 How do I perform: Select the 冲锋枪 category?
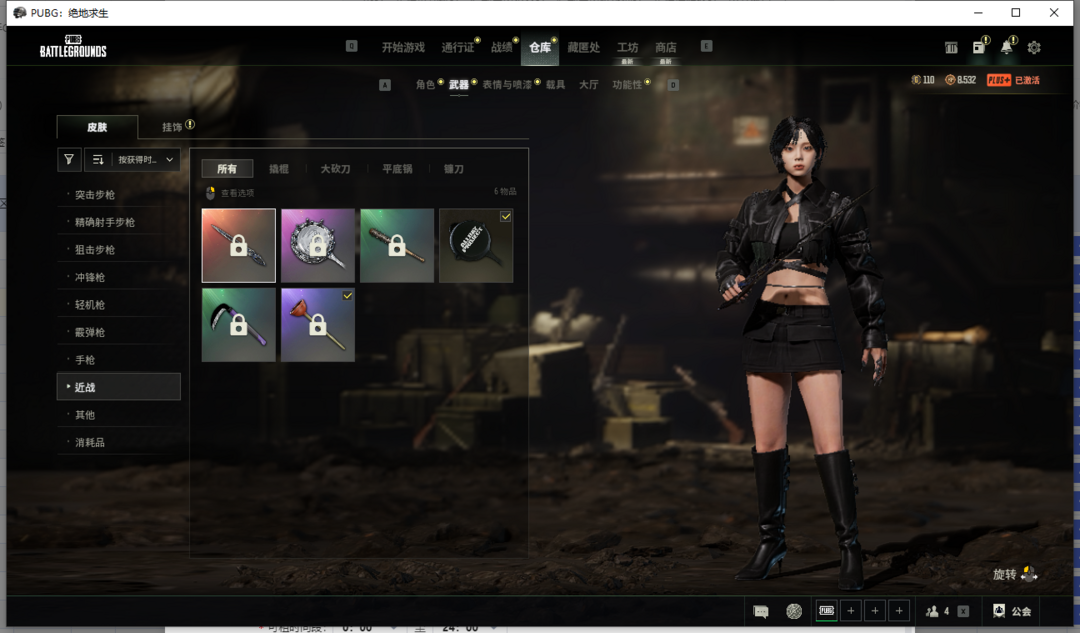tap(119, 278)
